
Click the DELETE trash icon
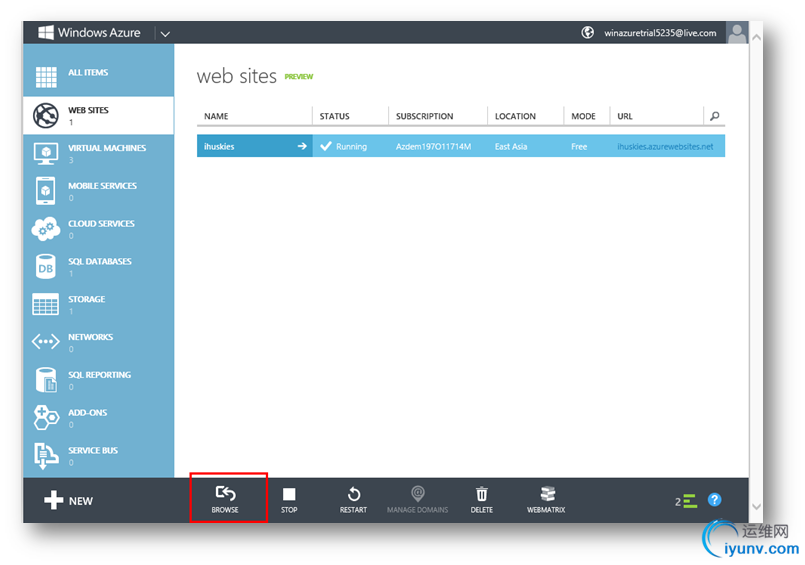[482, 494]
